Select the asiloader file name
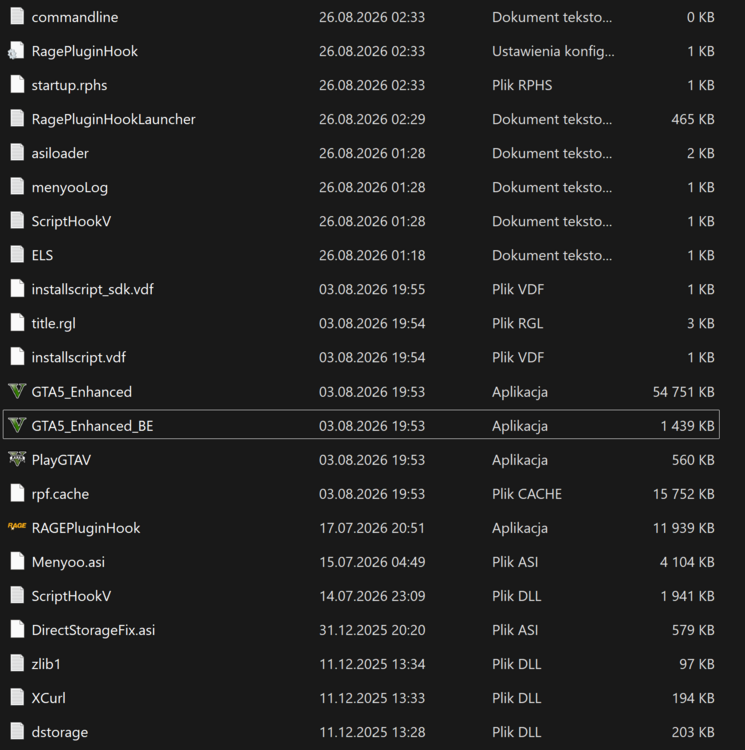Viewport: 745px width, 750px height. (x=60, y=153)
